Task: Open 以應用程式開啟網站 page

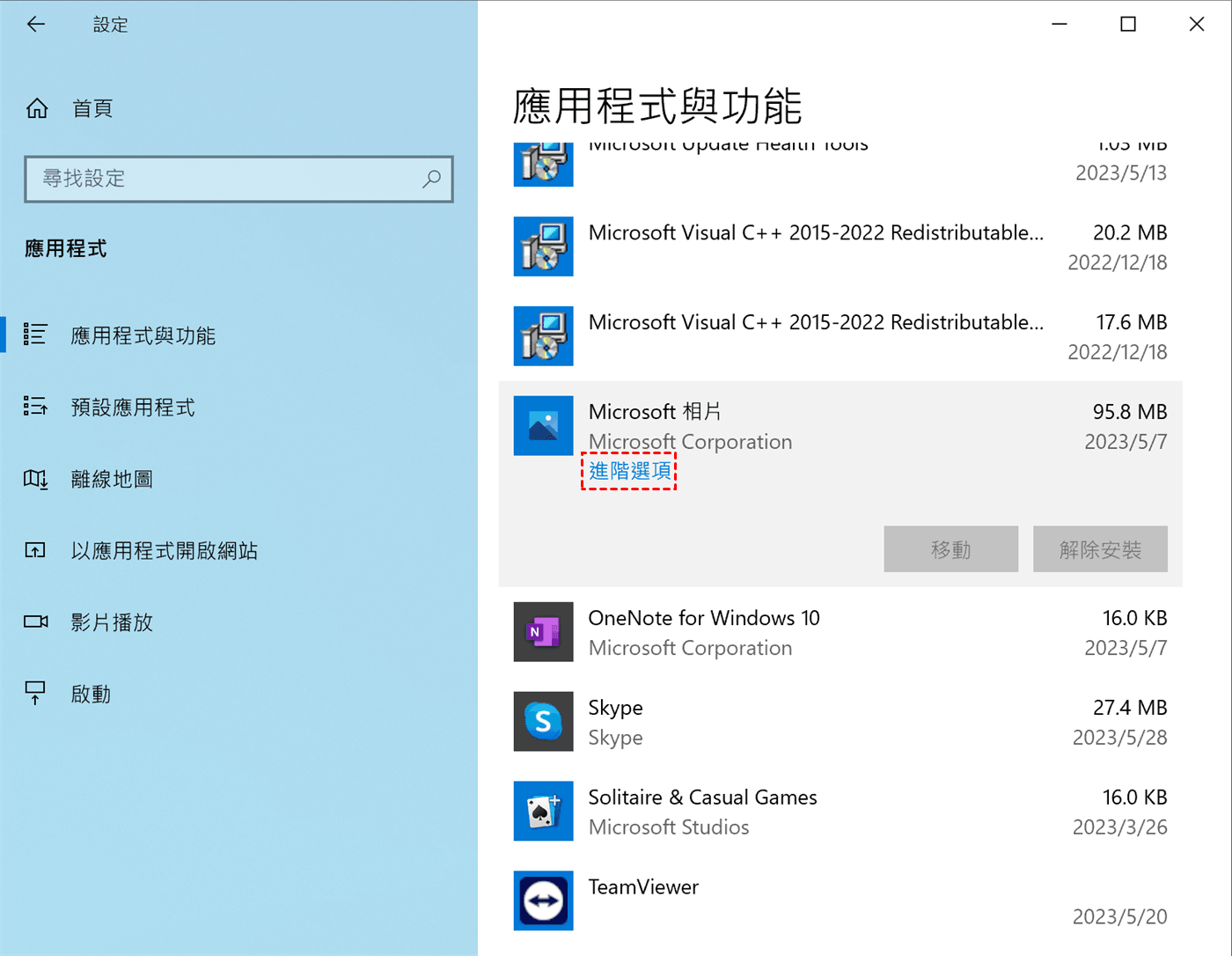Action: pyautogui.click(x=164, y=551)
